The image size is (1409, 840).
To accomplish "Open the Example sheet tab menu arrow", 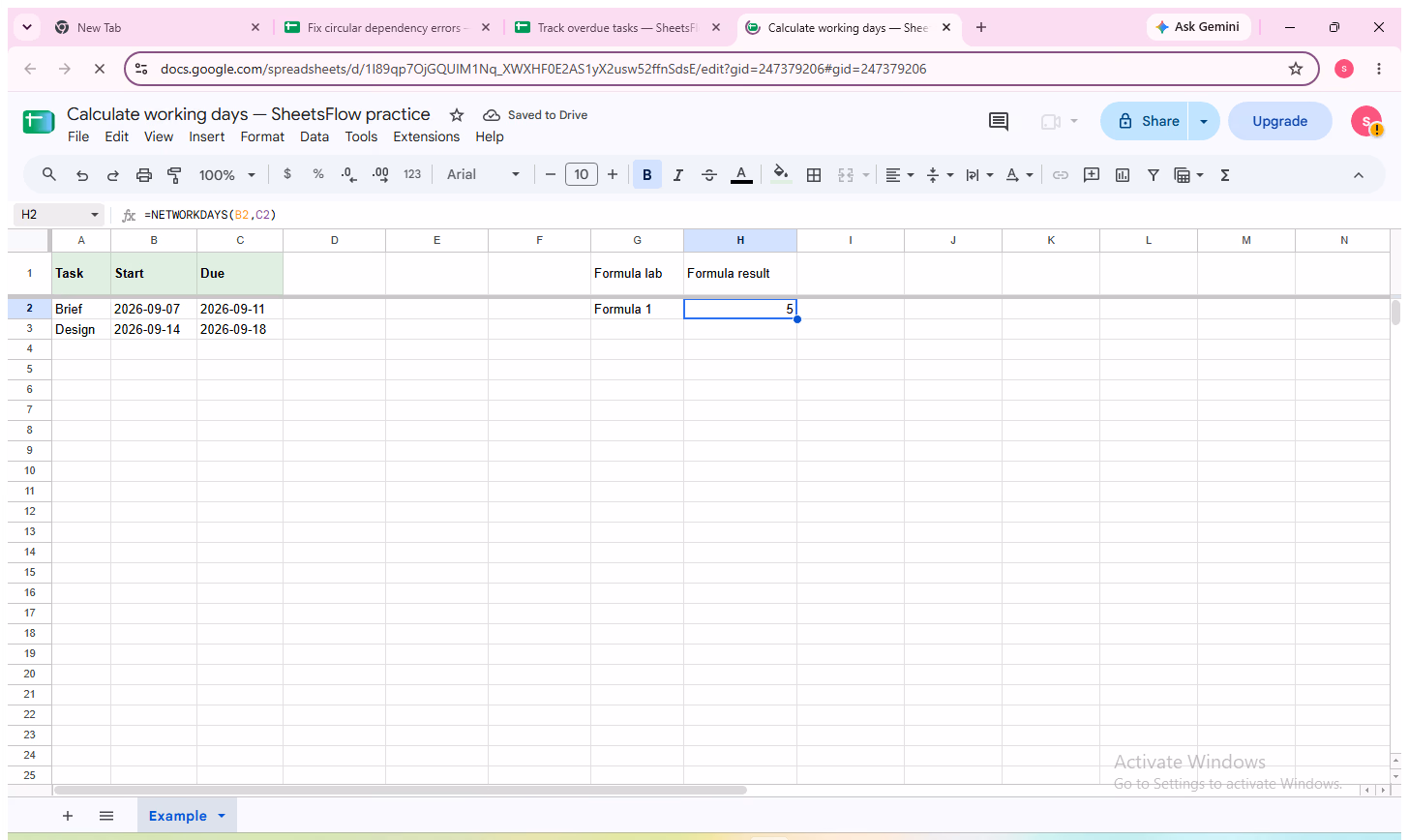I will tap(222, 816).
